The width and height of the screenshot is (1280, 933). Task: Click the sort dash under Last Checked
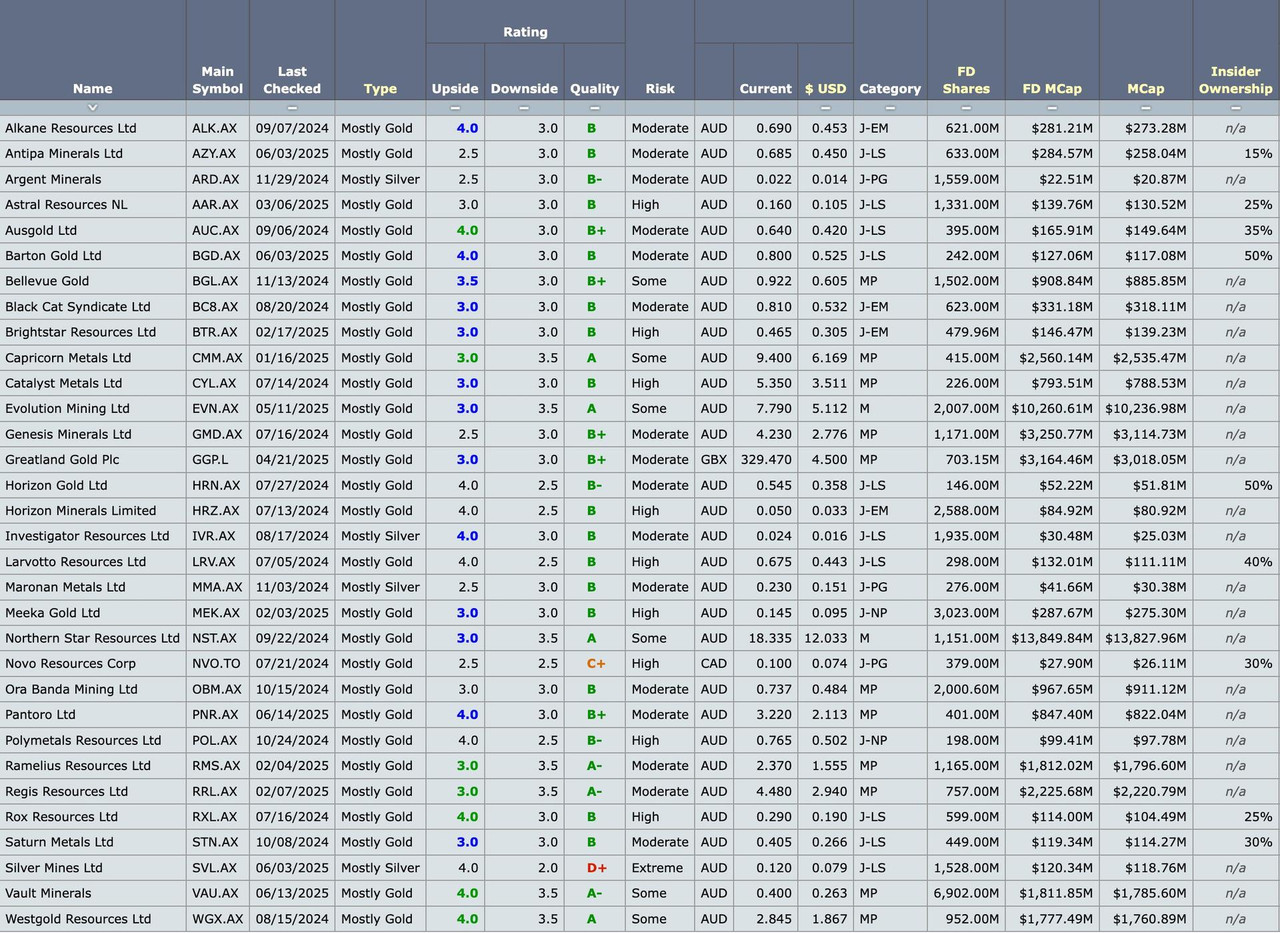(x=292, y=107)
